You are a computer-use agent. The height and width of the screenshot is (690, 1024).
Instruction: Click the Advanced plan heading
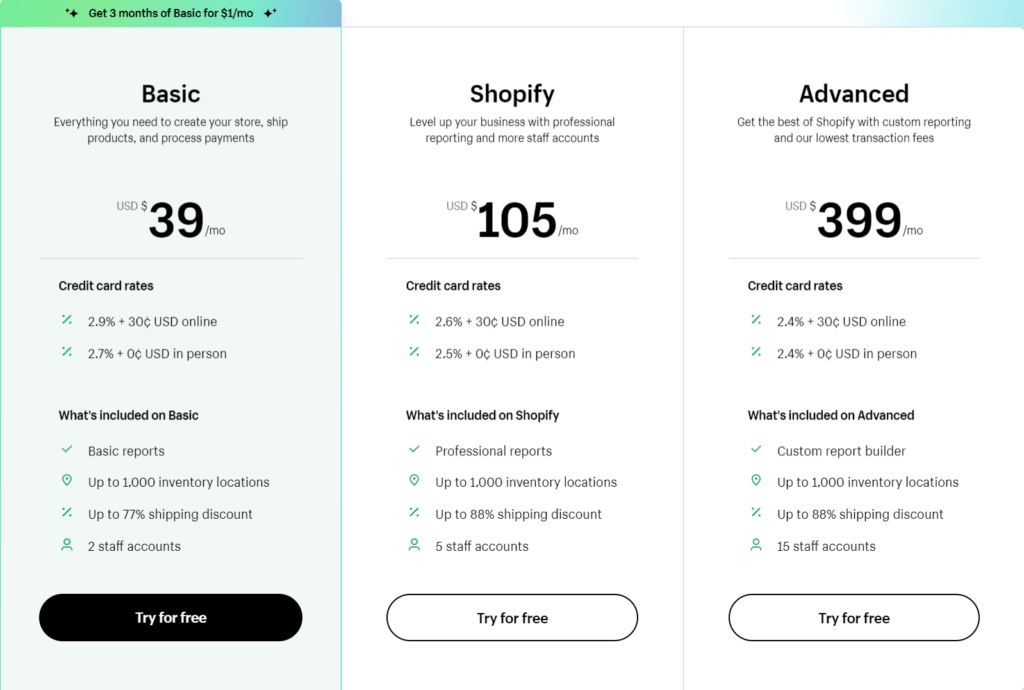pos(854,94)
